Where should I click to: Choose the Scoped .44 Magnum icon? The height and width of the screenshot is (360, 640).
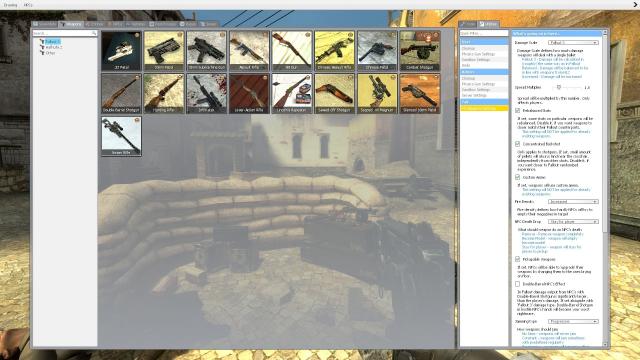click(x=377, y=93)
